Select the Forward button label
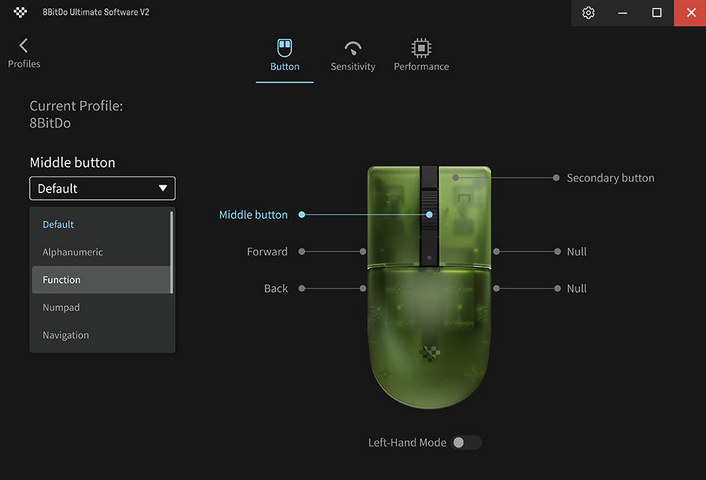 point(267,252)
